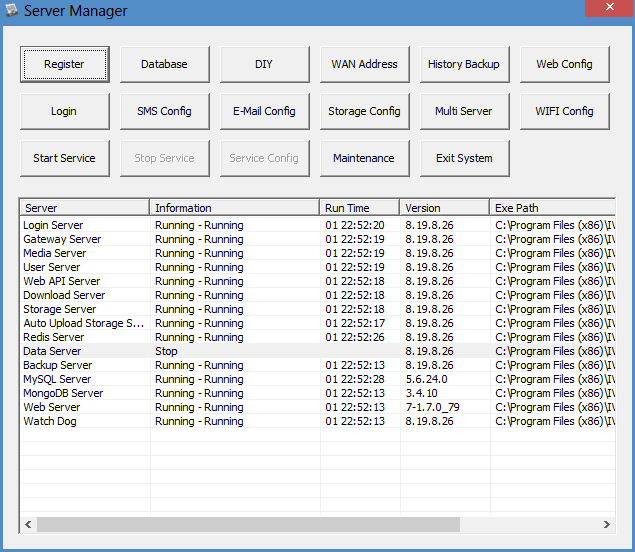Open the DIY button
This screenshot has width=635, height=552.
(x=265, y=64)
